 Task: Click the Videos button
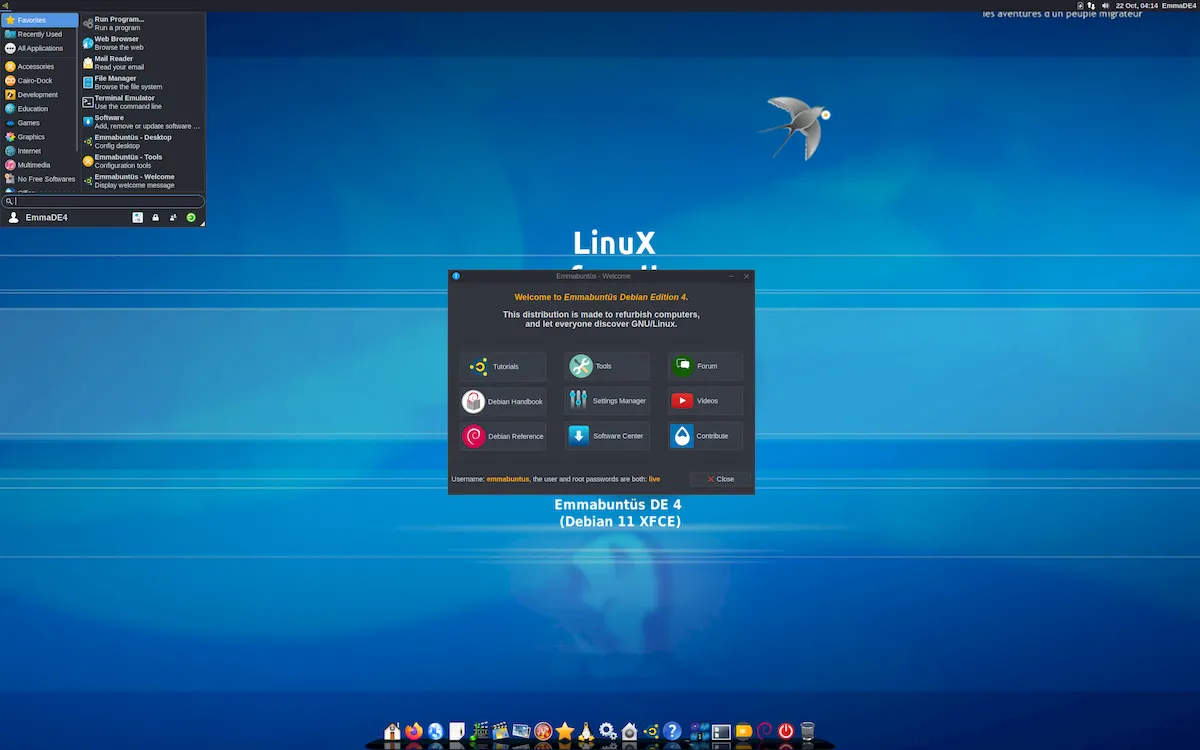tap(706, 401)
